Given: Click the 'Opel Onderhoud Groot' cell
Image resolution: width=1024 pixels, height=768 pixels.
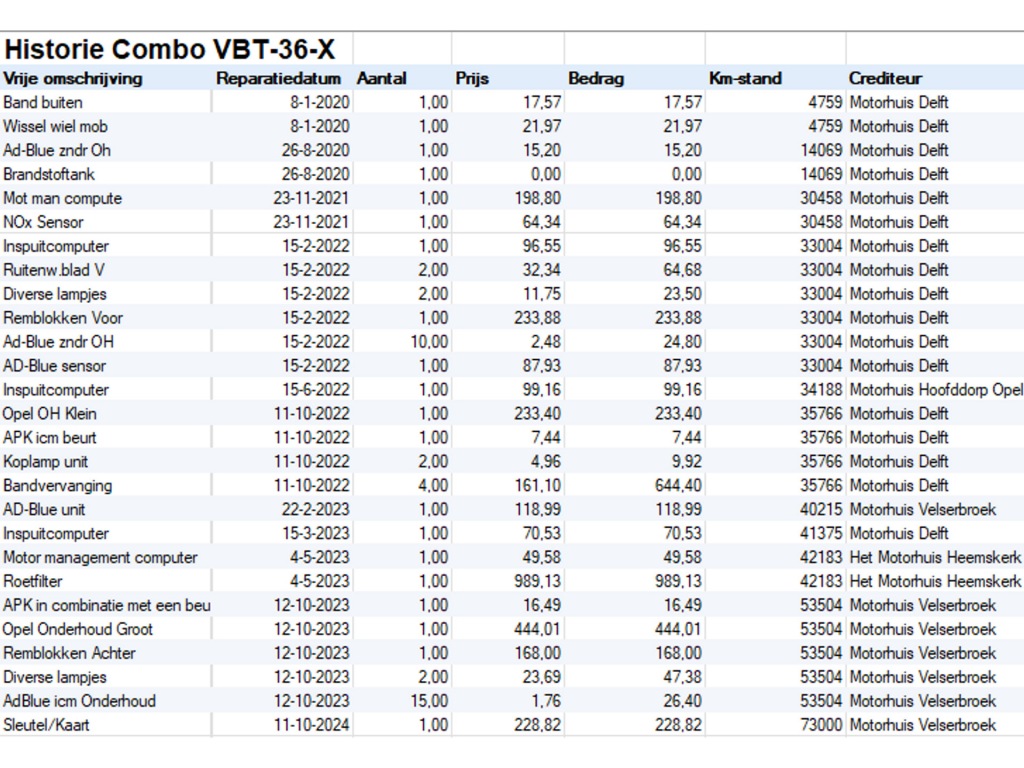Looking at the screenshot, I should (78, 629).
